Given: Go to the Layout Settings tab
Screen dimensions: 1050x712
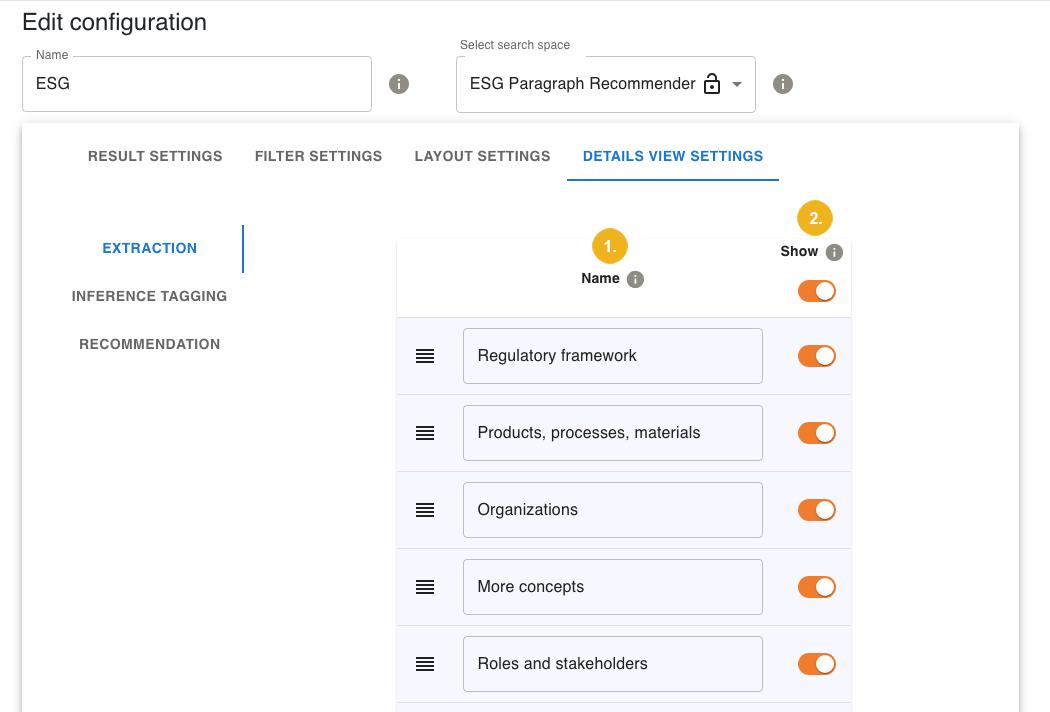Looking at the screenshot, I should point(482,156).
